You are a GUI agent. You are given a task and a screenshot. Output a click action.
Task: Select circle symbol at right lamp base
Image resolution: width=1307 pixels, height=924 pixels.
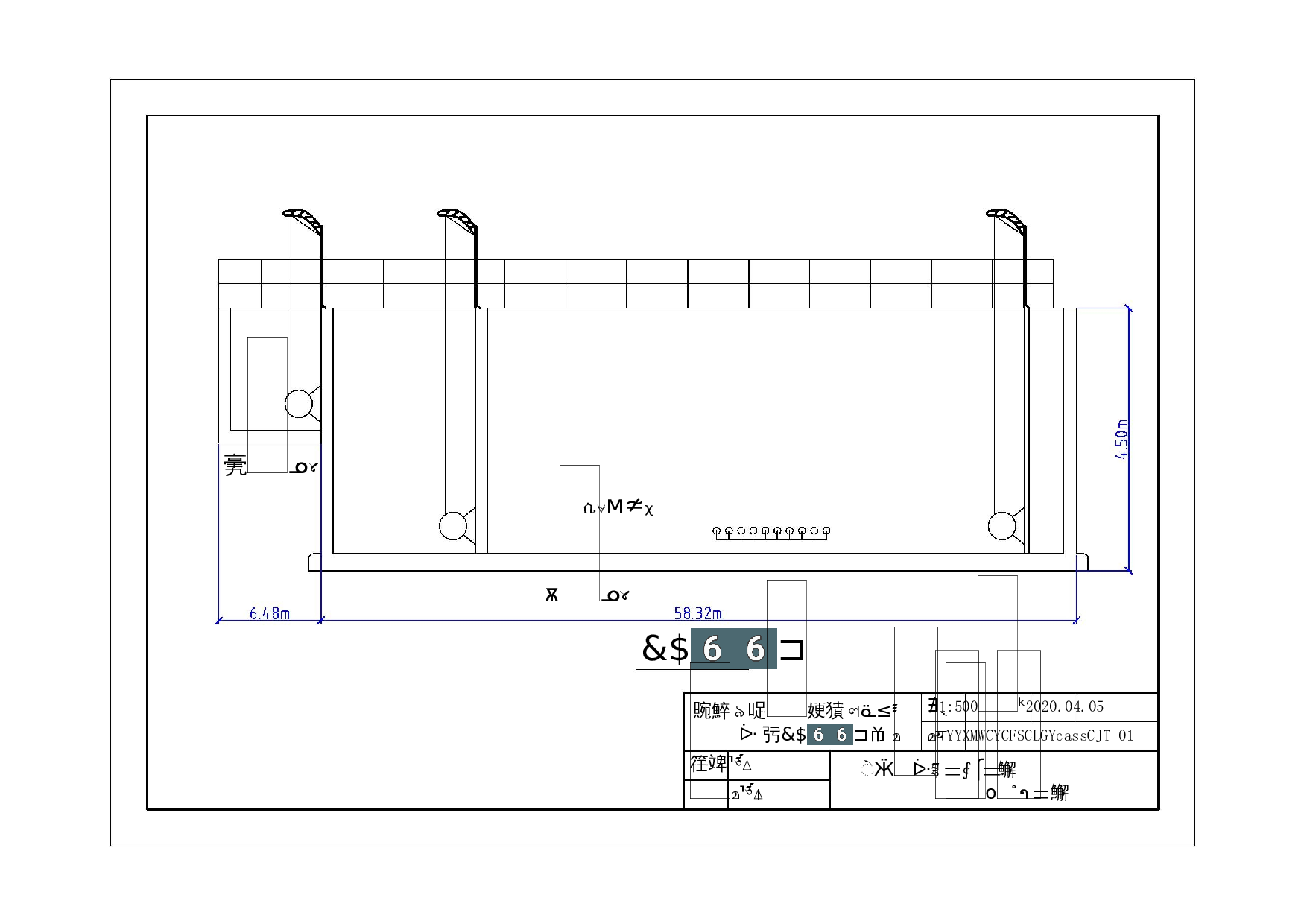1002,525
